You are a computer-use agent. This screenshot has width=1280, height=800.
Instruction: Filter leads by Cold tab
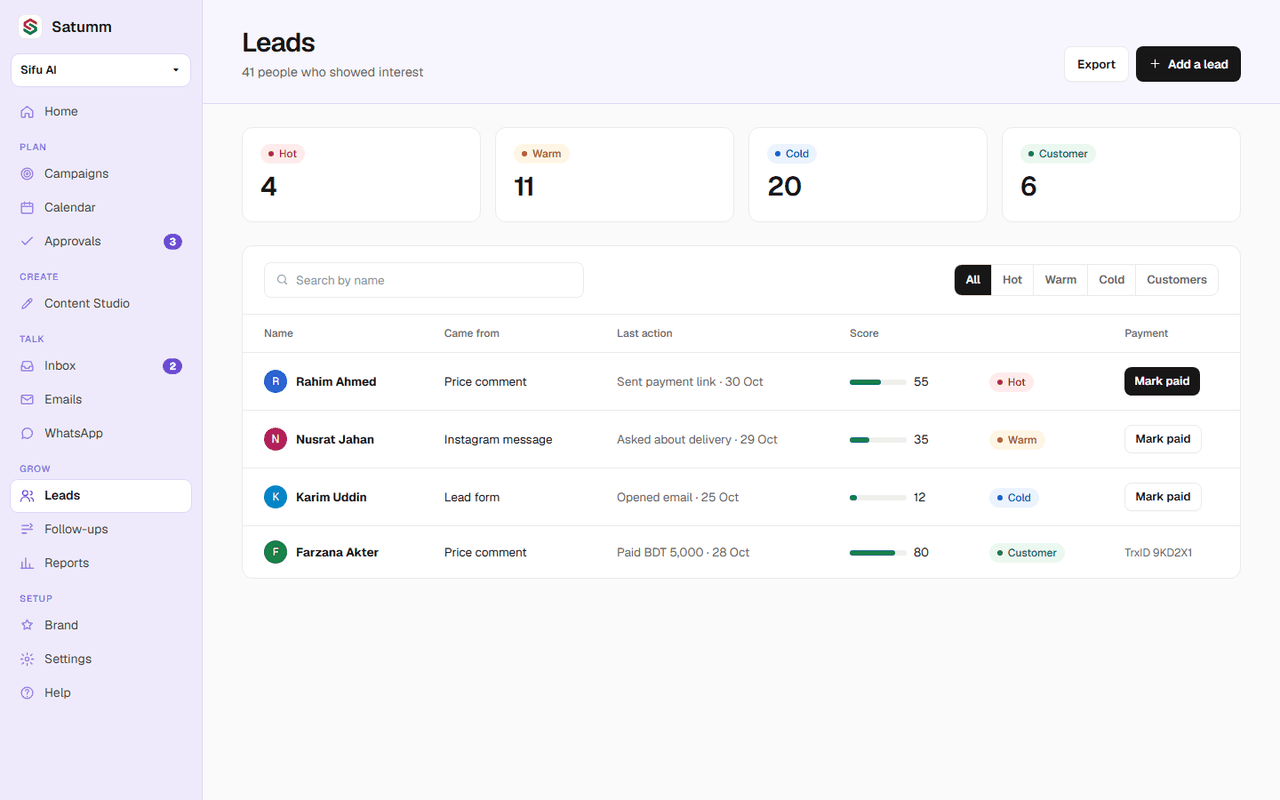(x=1112, y=280)
